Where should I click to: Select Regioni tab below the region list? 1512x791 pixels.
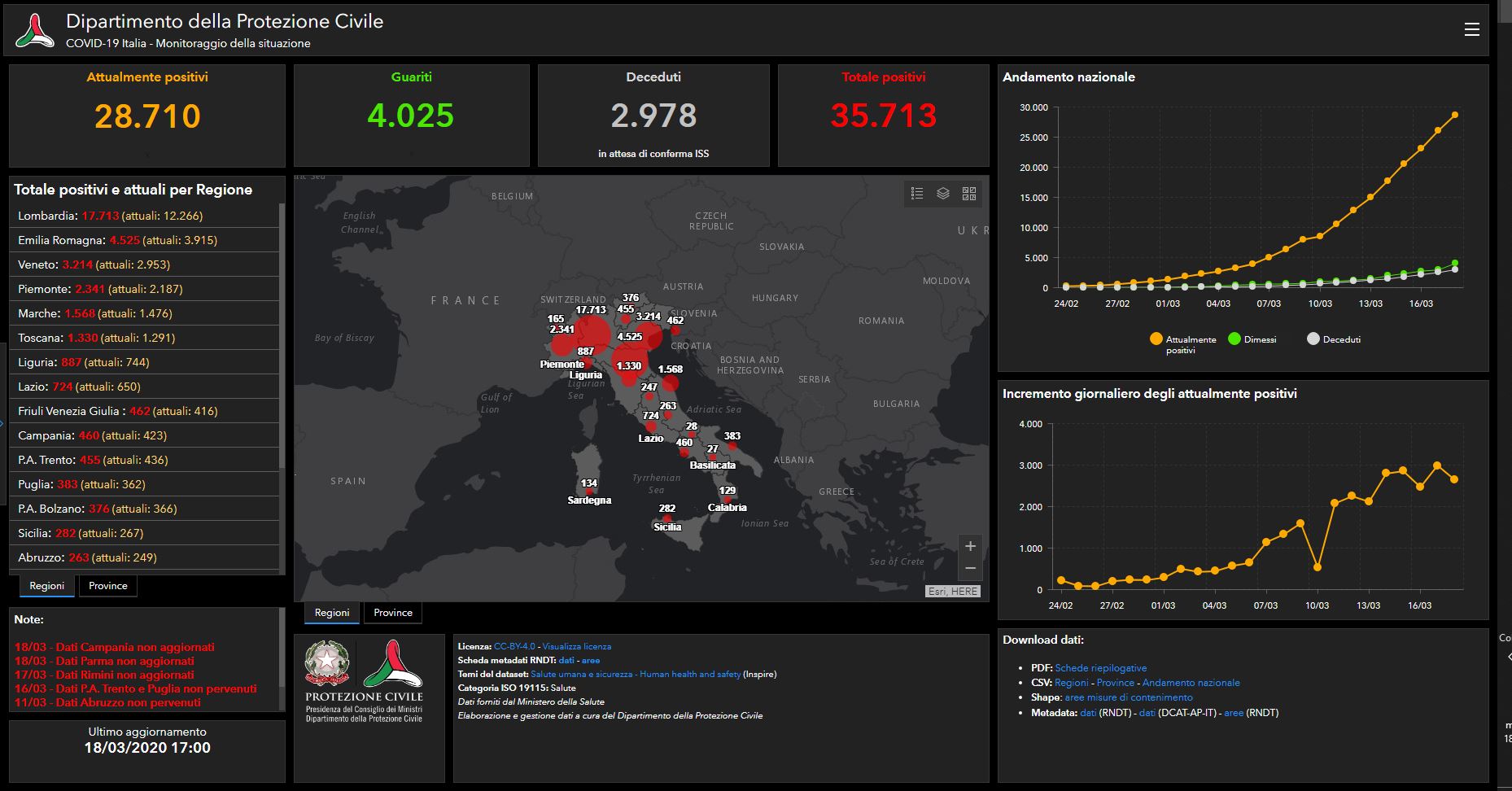click(x=47, y=586)
